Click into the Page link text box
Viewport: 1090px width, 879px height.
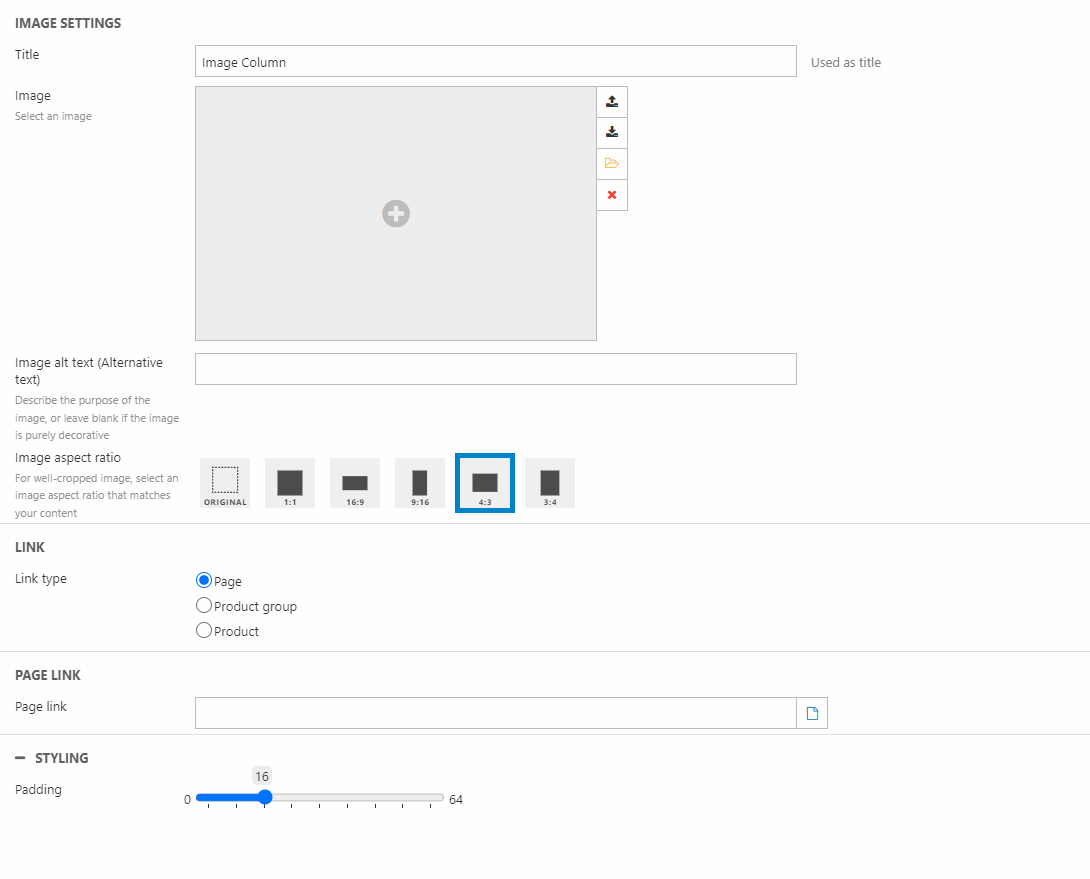tap(495, 713)
